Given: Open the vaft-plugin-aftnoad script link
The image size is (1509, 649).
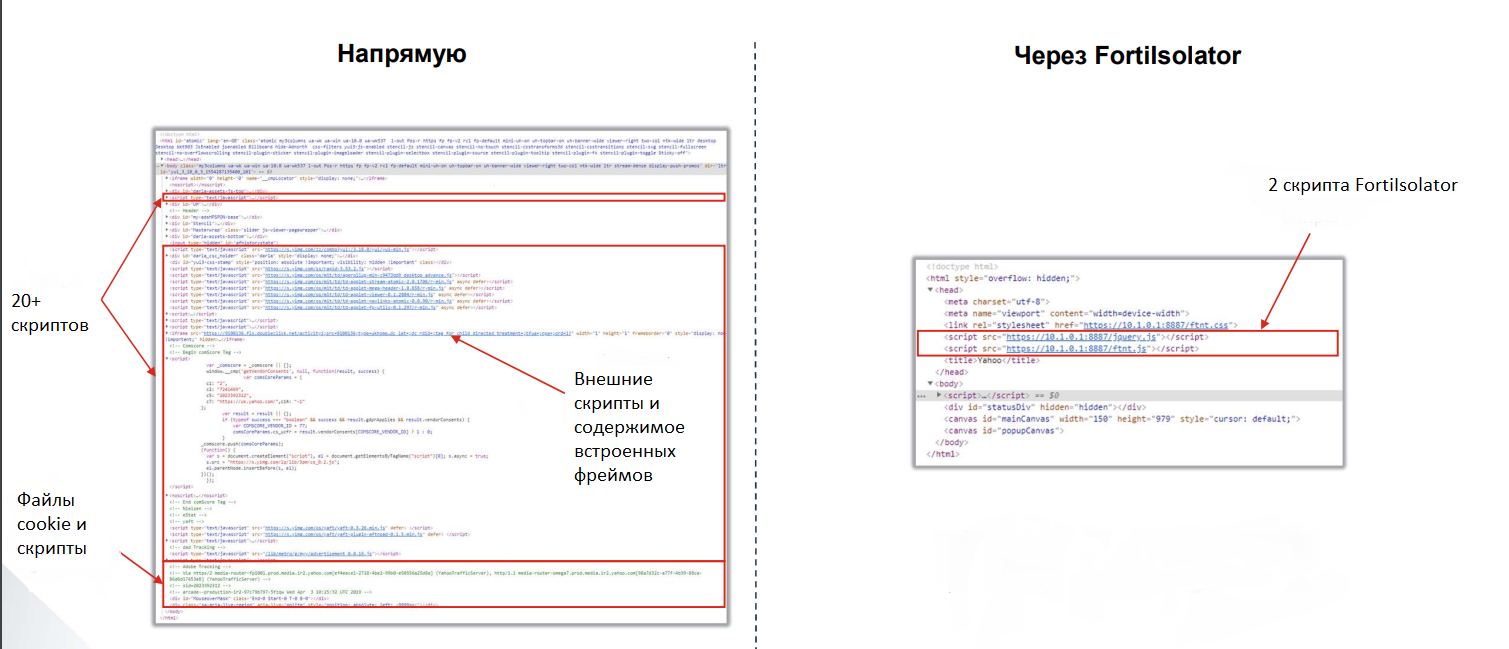Looking at the screenshot, I should coord(343,534).
